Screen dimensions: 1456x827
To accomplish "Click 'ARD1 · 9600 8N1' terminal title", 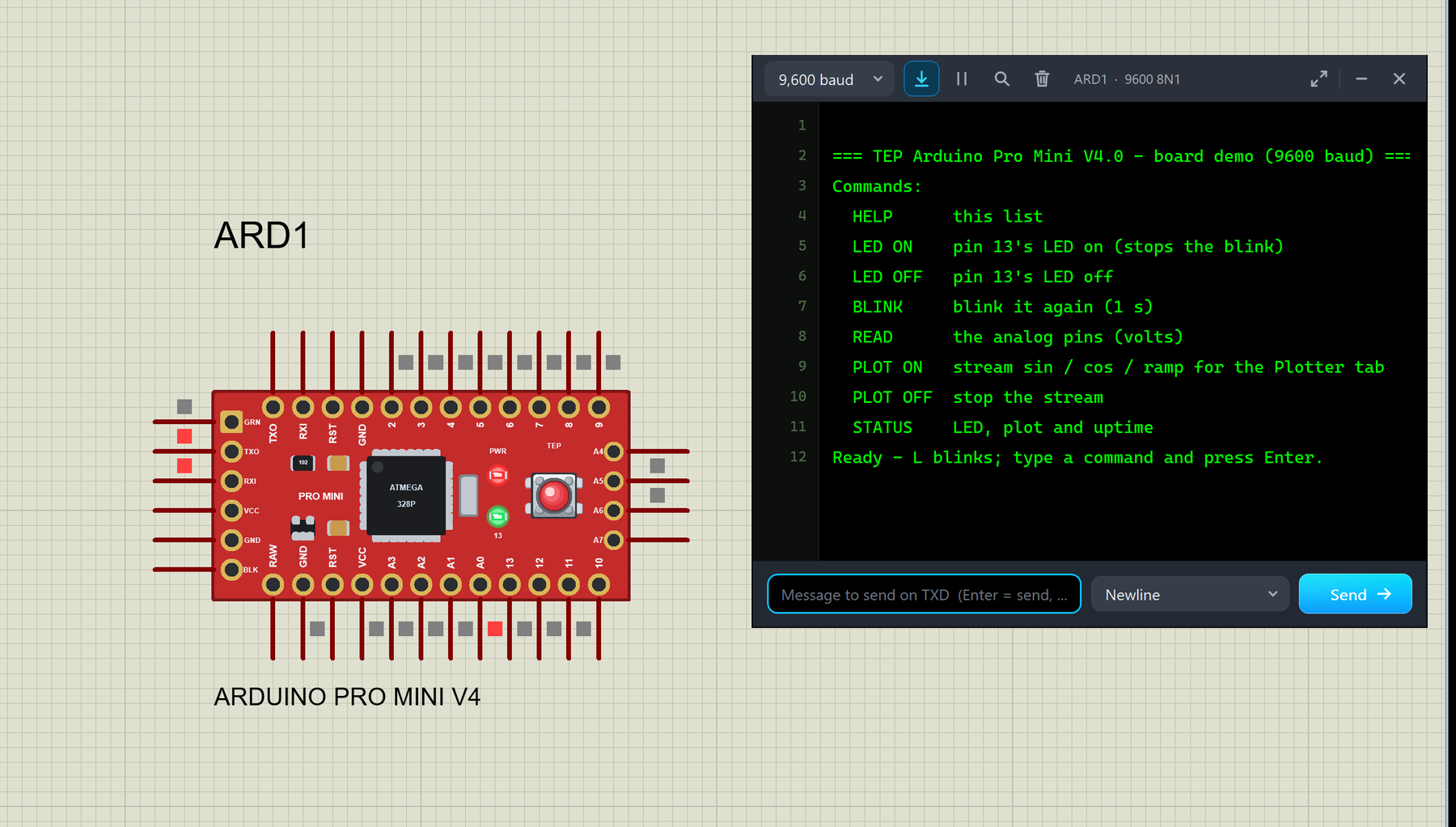I will pos(1127,79).
